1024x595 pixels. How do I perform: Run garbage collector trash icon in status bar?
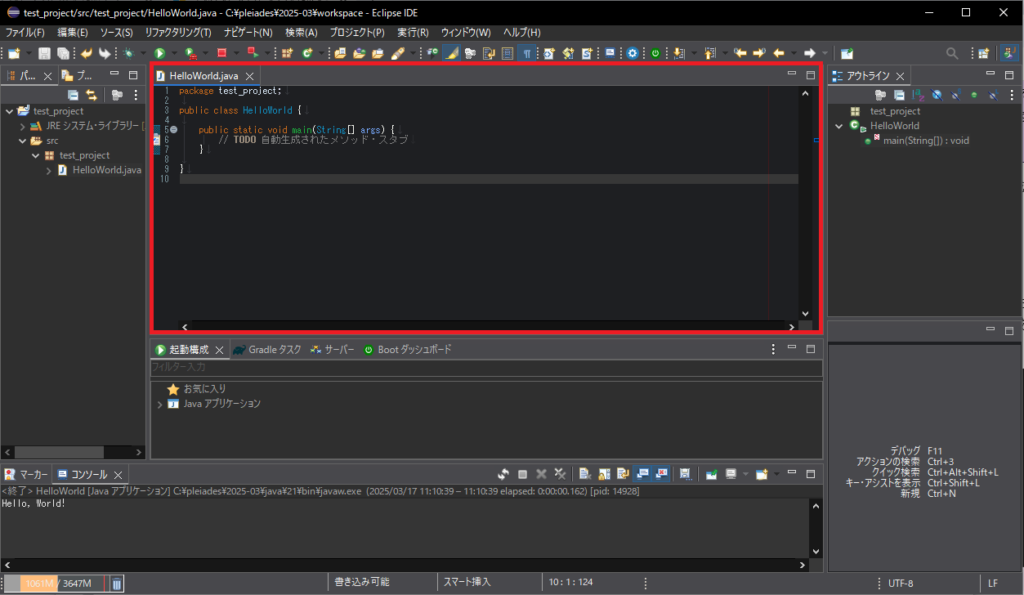(116, 583)
